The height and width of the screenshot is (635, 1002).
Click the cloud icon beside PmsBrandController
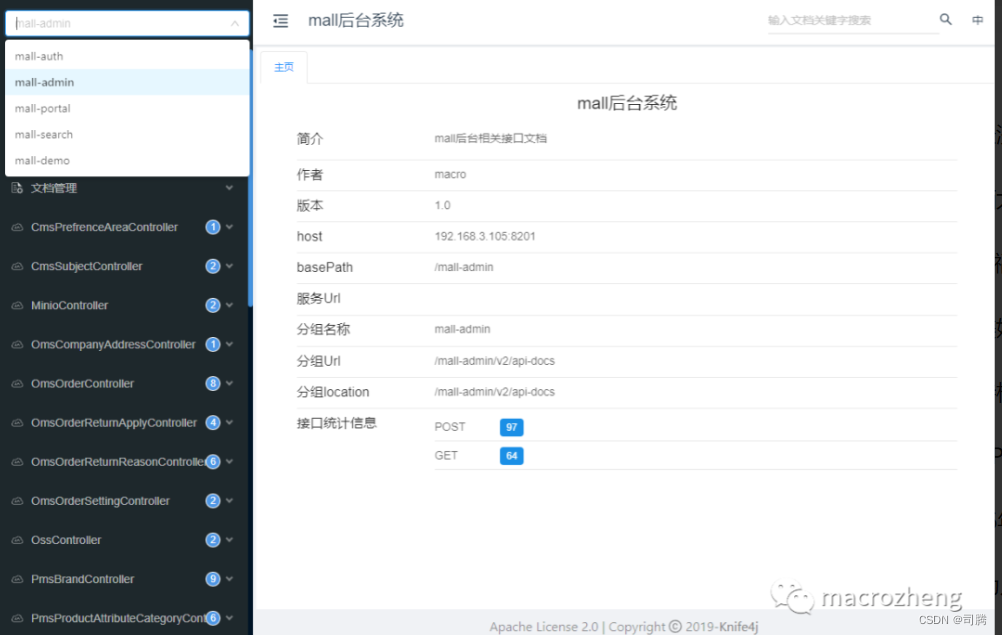coord(15,579)
